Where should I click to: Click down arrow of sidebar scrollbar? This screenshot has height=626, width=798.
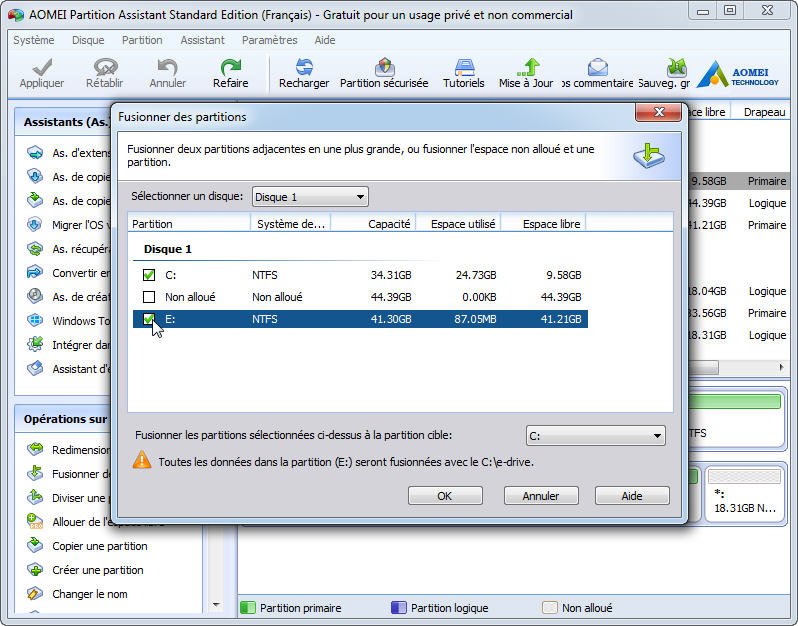[x=216, y=605]
